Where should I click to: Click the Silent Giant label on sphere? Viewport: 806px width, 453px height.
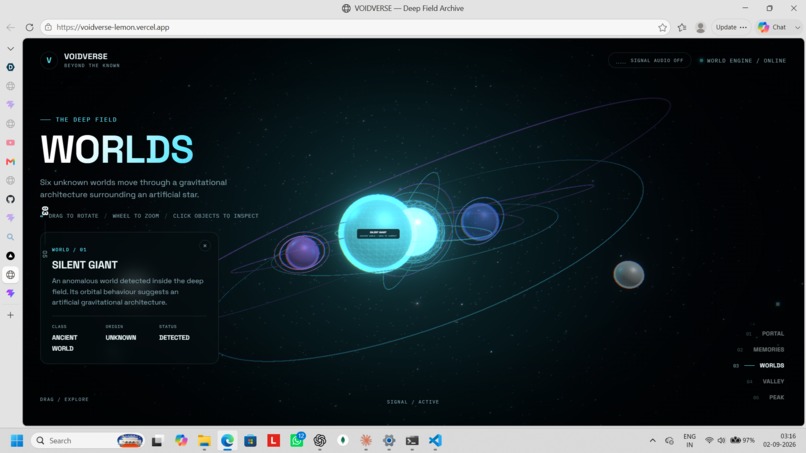[x=378, y=233]
